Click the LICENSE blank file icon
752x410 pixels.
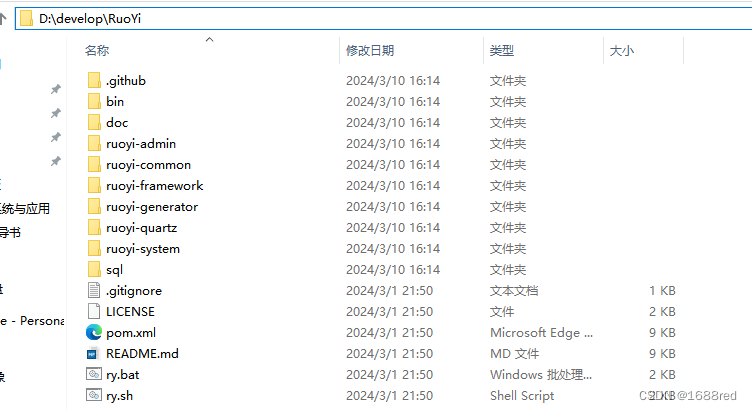94,312
